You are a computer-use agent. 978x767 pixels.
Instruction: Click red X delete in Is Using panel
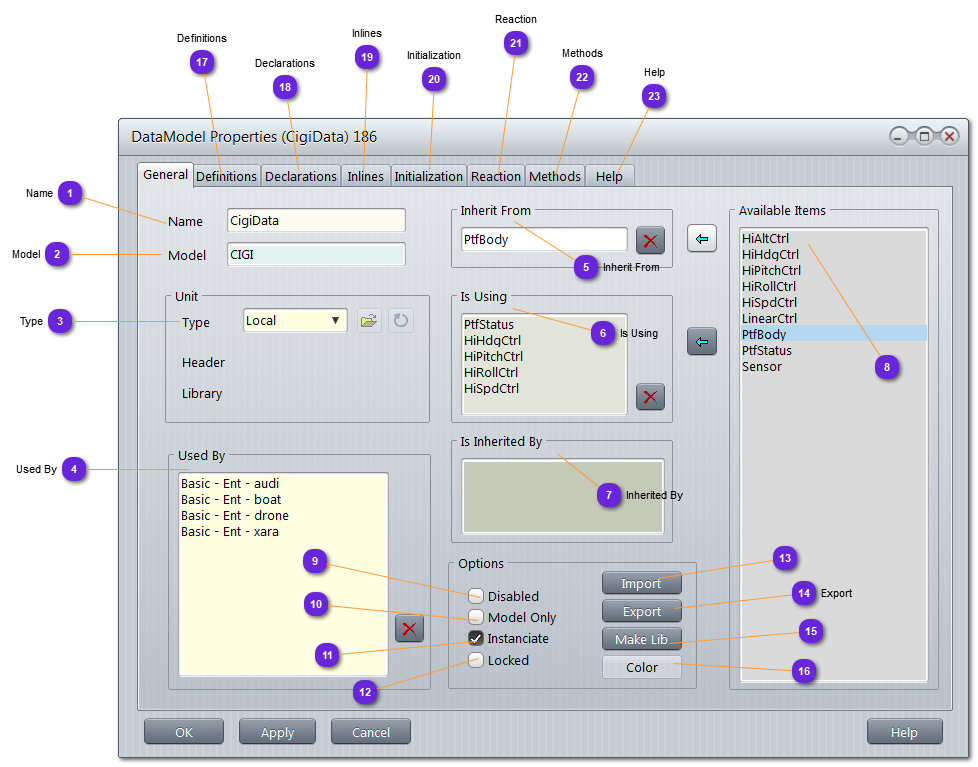coord(651,397)
